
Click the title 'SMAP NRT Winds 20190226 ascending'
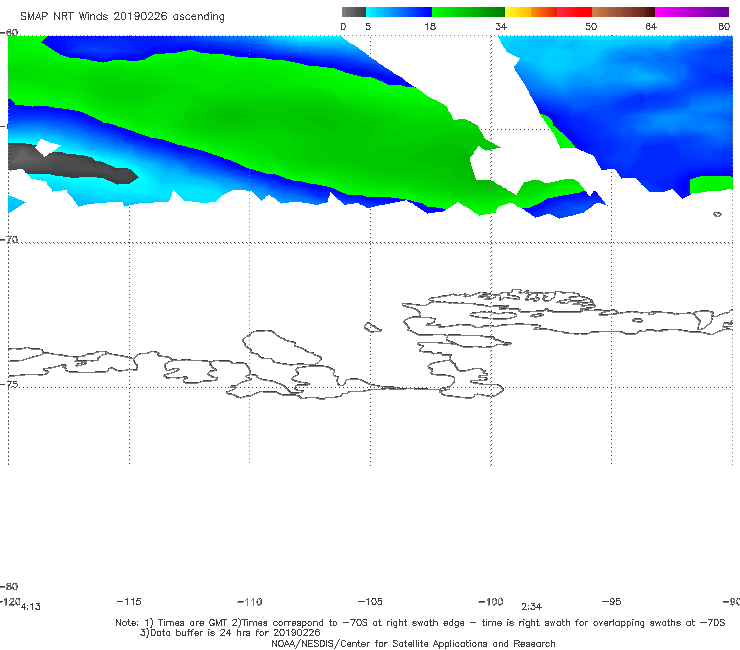tap(122, 16)
